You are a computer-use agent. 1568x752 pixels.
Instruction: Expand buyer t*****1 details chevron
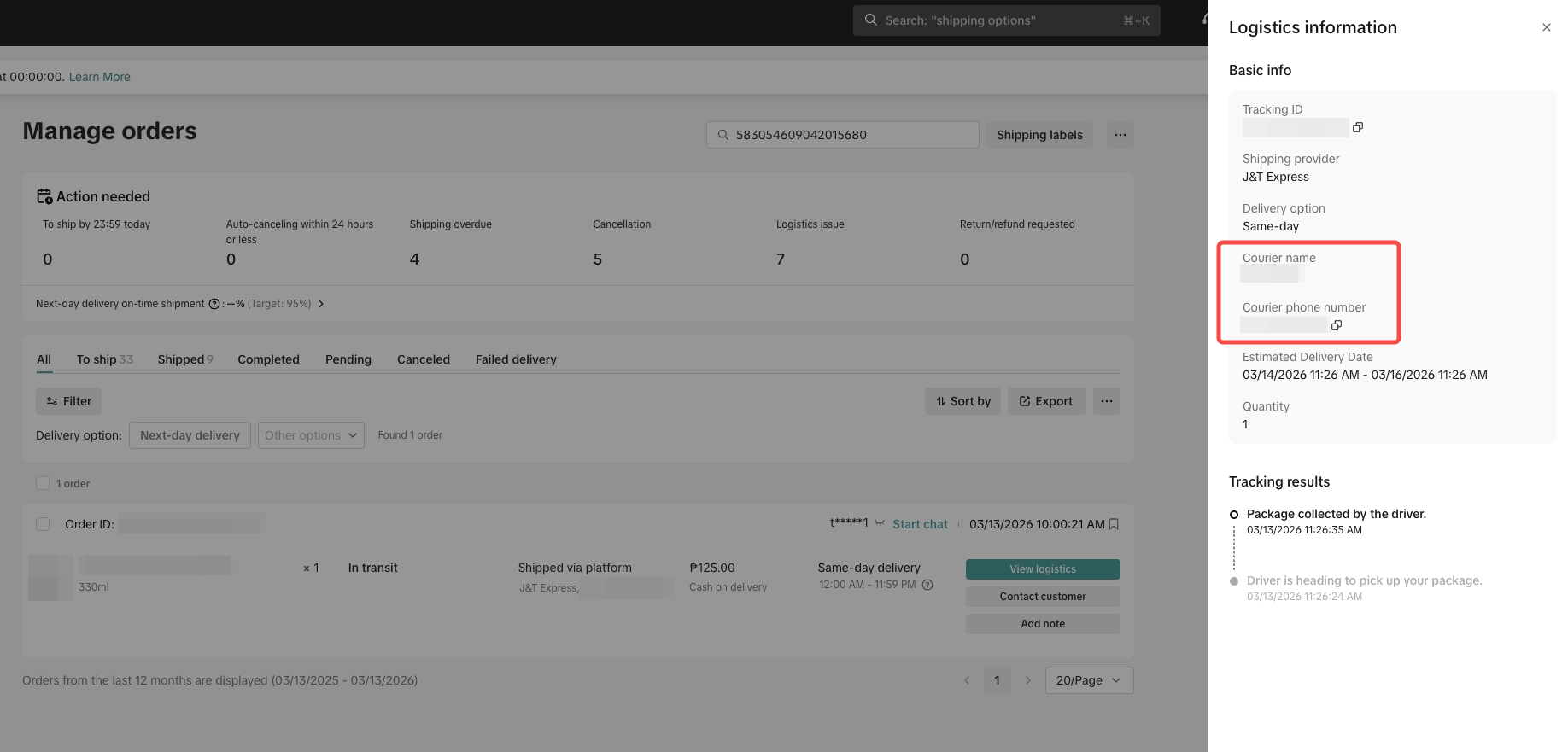[x=880, y=523]
